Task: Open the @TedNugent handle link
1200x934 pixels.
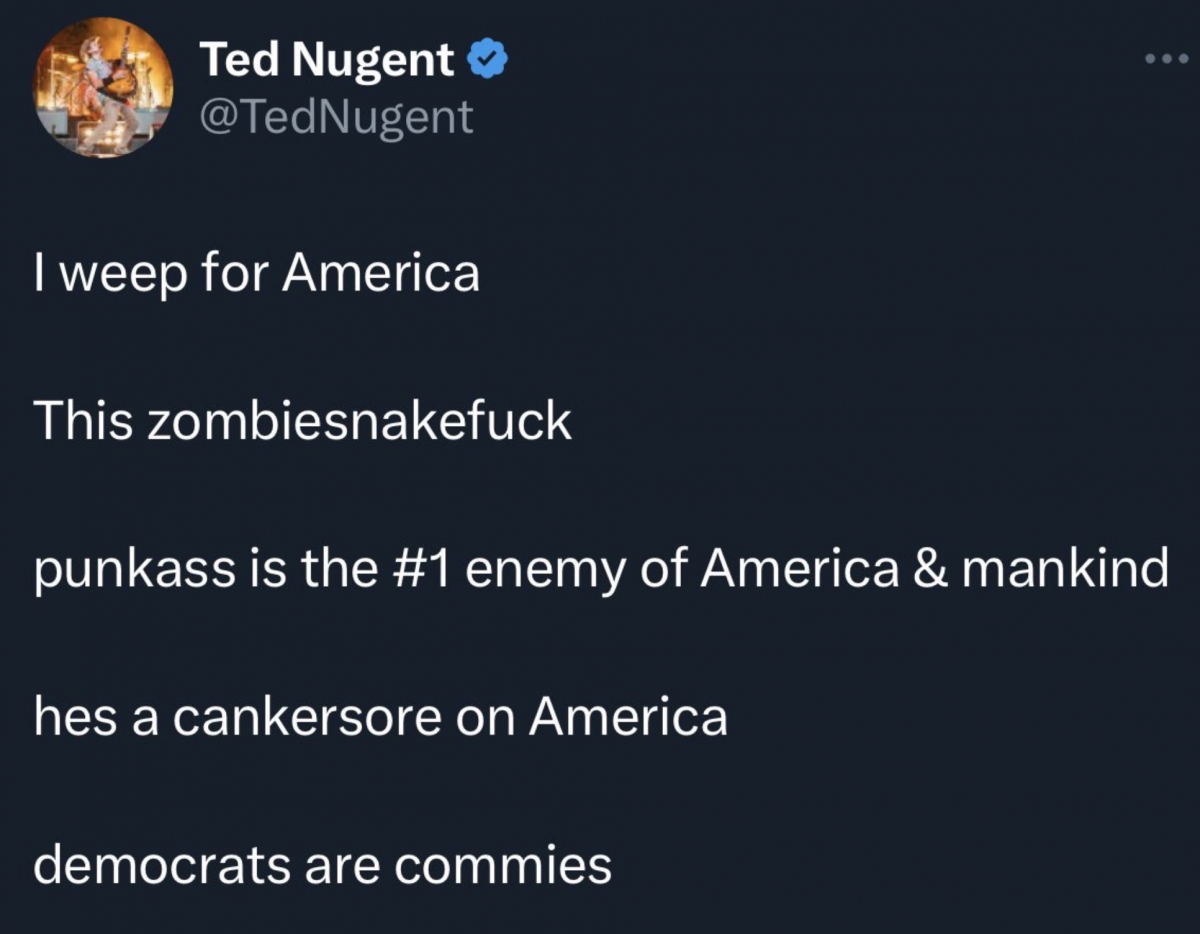Action: pyautogui.click(x=336, y=118)
